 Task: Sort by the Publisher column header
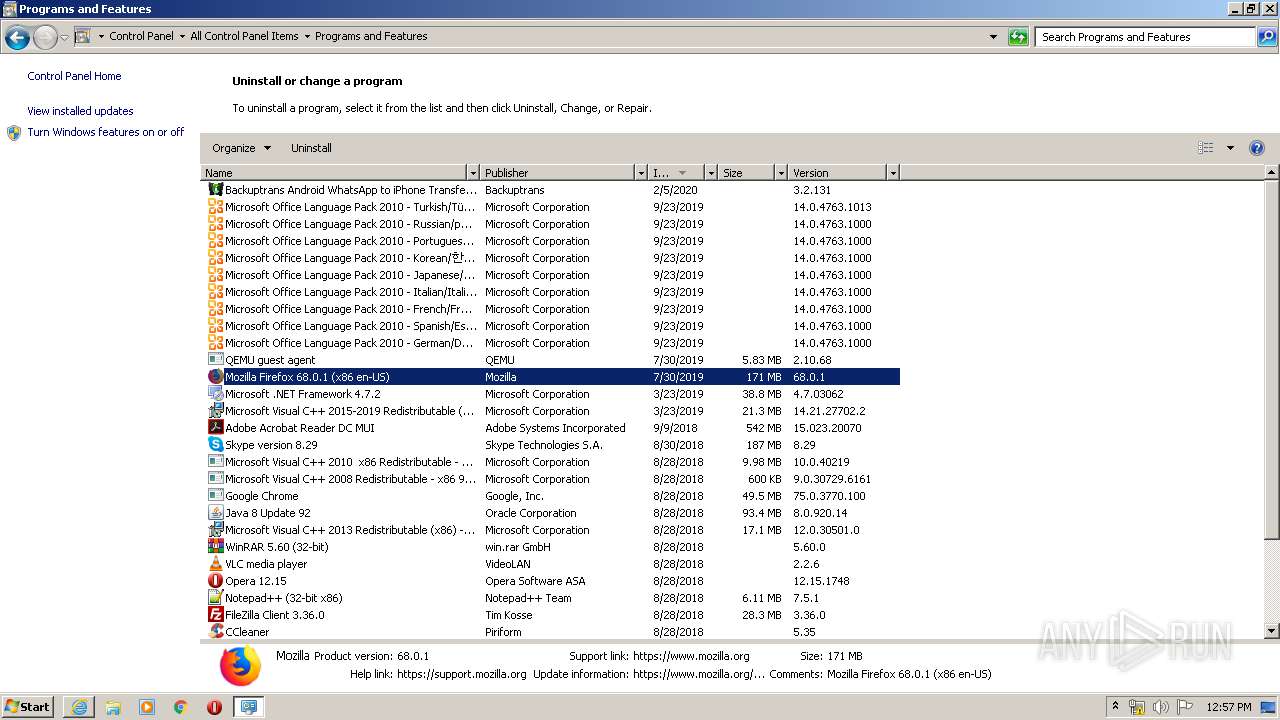point(557,173)
